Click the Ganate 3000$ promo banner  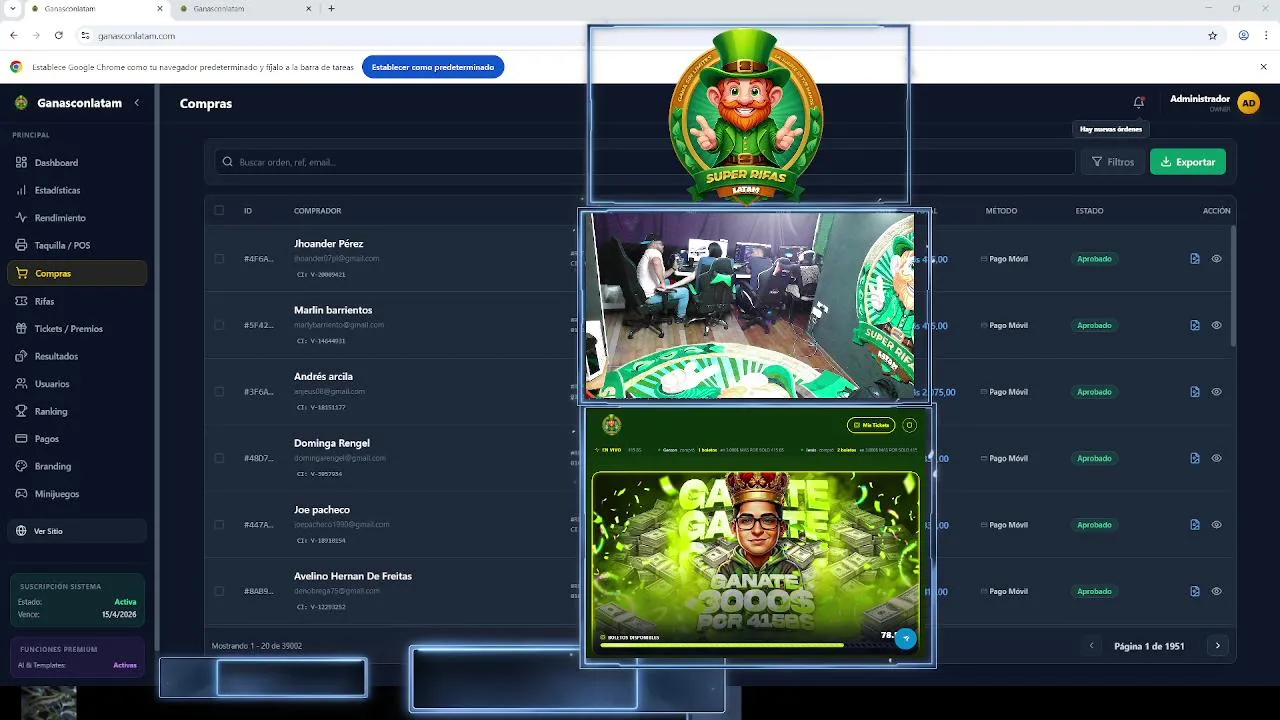click(x=755, y=562)
